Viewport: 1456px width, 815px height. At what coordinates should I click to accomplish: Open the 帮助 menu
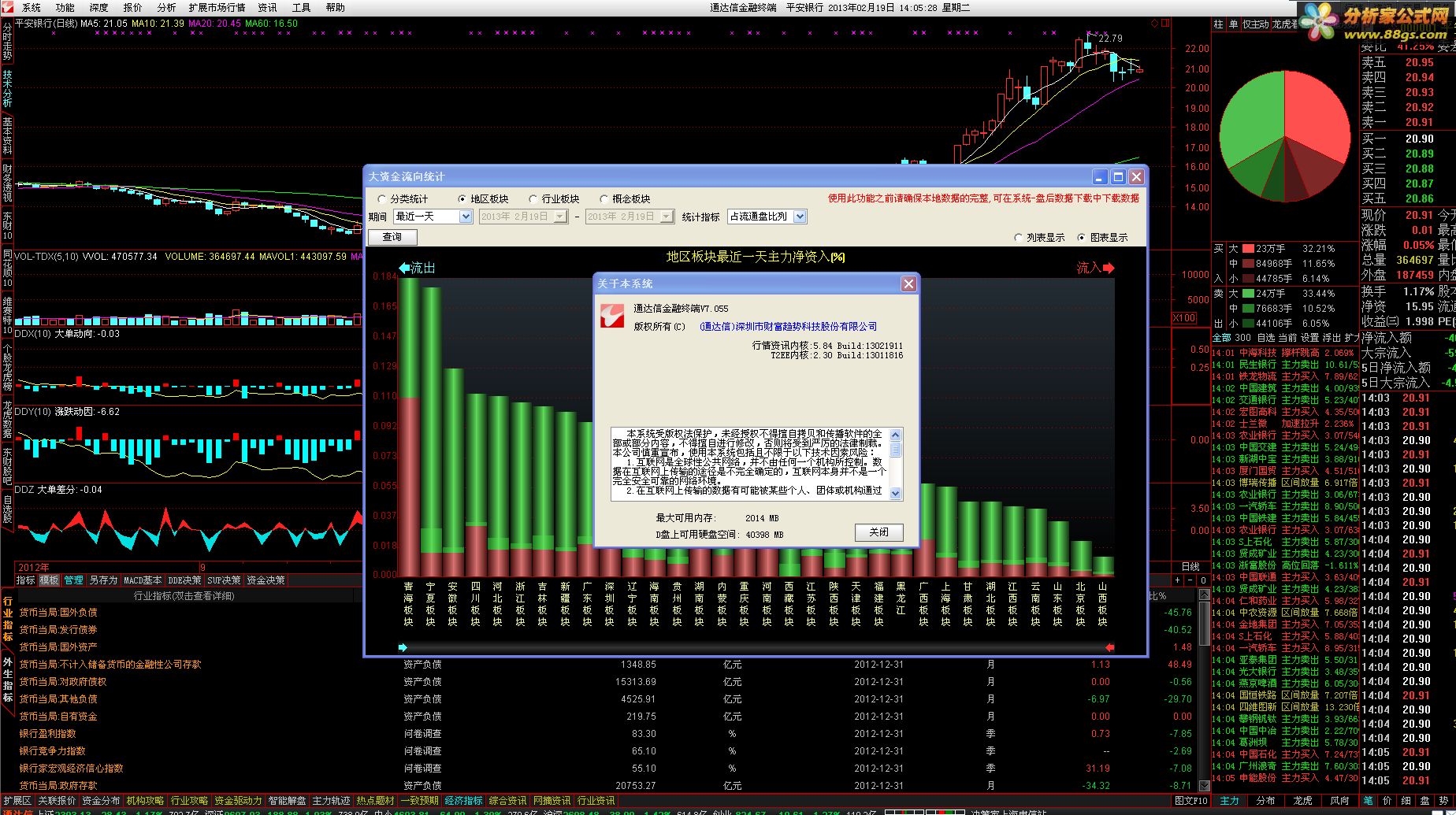tap(335, 7)
